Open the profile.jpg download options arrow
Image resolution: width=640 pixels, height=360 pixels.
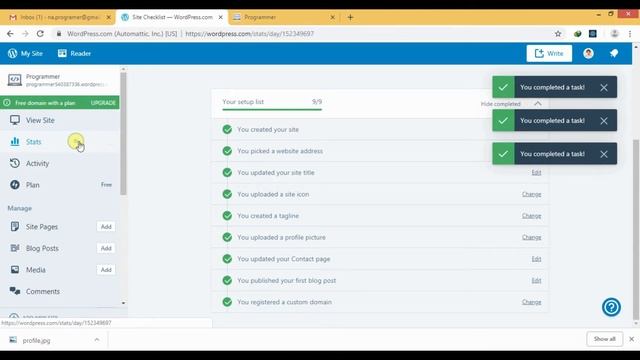(x=97, y=340)
